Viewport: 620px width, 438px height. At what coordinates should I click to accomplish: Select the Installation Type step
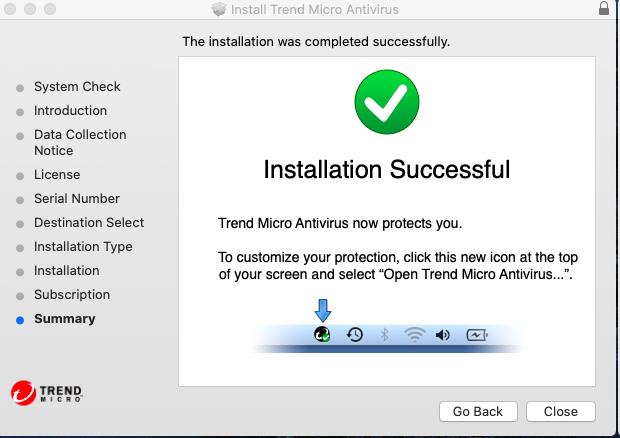point(83,247)
